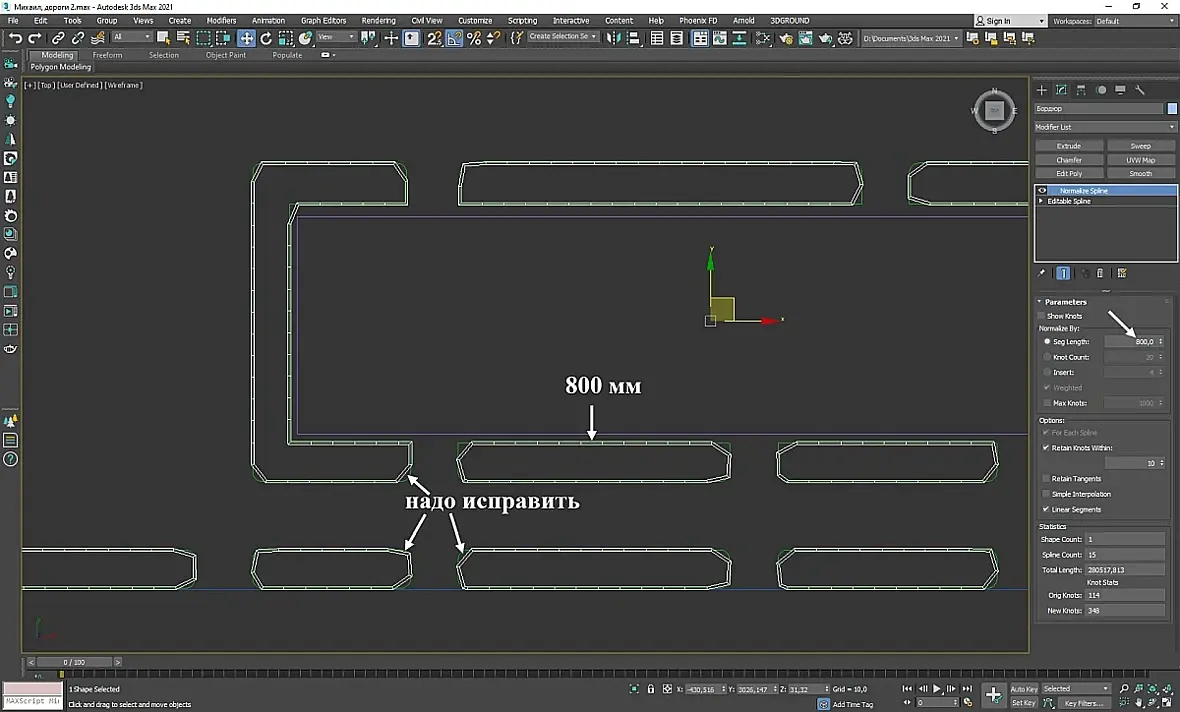
Task: Open the Modify panel tab icon
Action: coord(1061,90)
